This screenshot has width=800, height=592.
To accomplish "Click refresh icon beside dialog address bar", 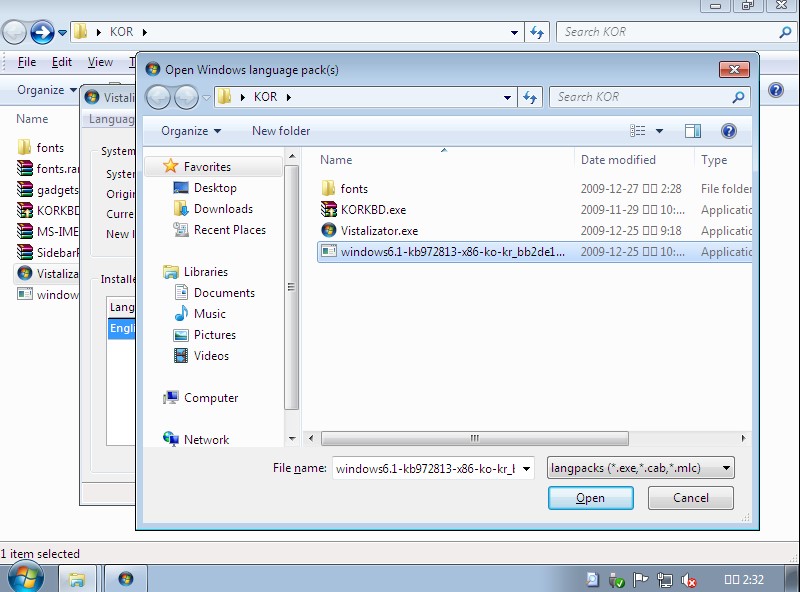I will click(530, 97).
